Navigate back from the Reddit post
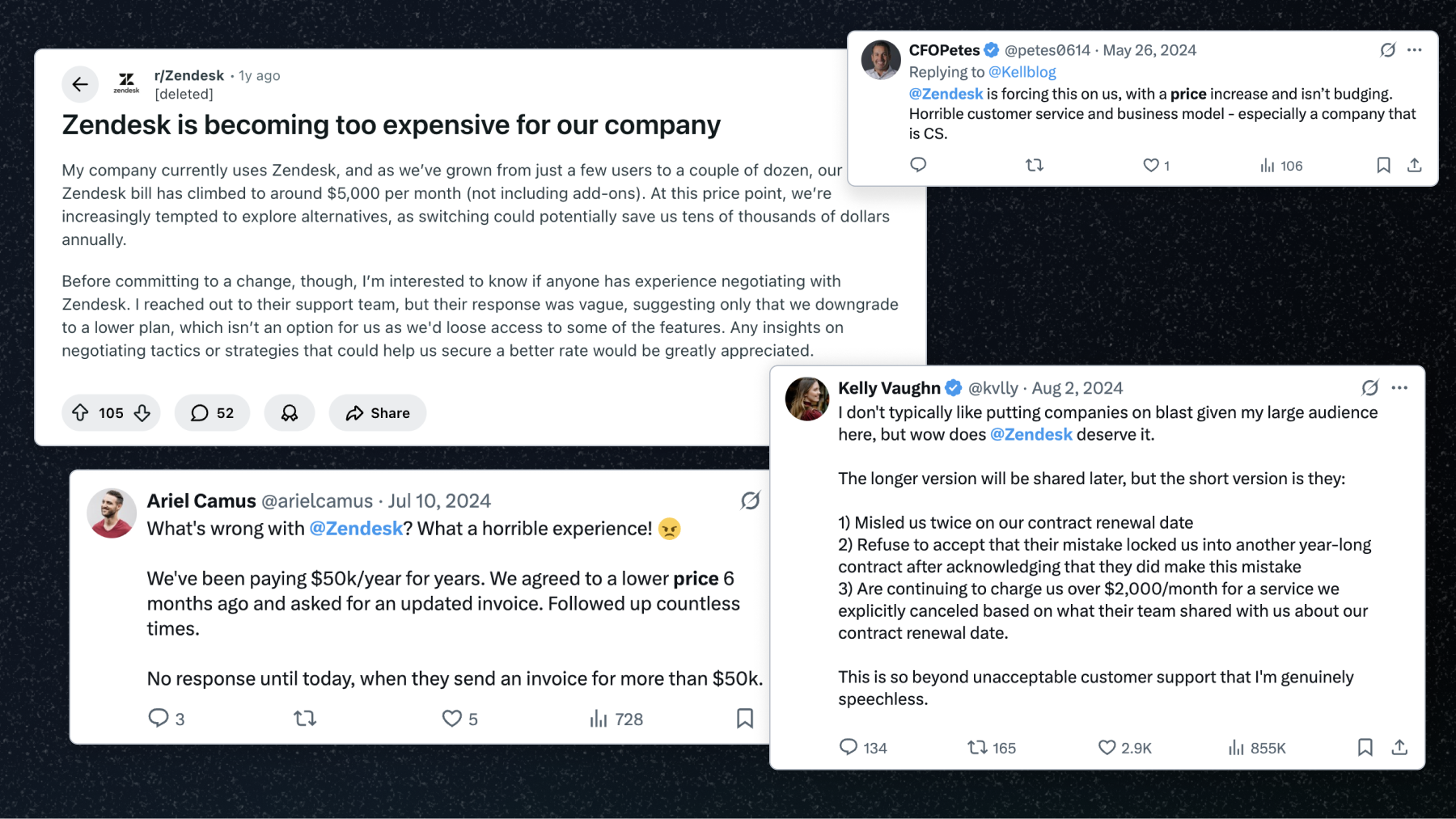The height and width of the screenshot is (819, 1456). 80,84
